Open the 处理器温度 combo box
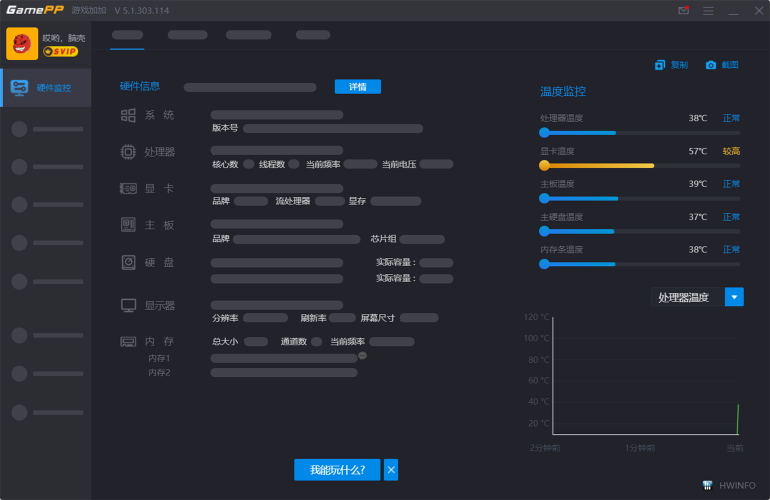Image resolution: width=770 pixels, height=500 pixels. (685, 297)
